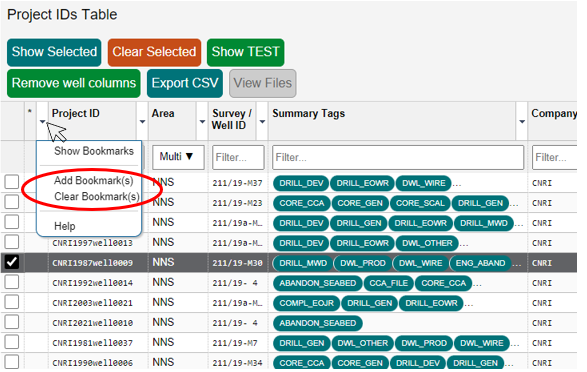Click DWL_PROD tag in CNRI1987well0009 row

[363, 263]
